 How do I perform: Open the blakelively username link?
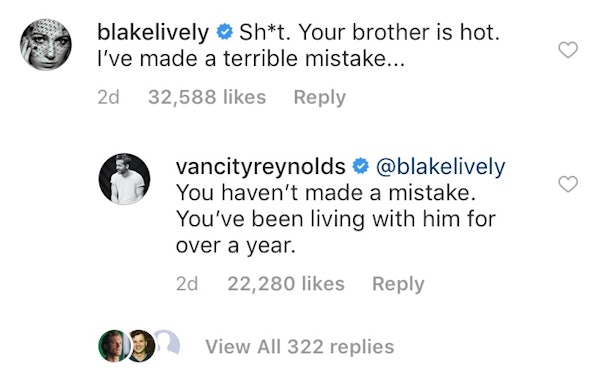tap(153, 32)
